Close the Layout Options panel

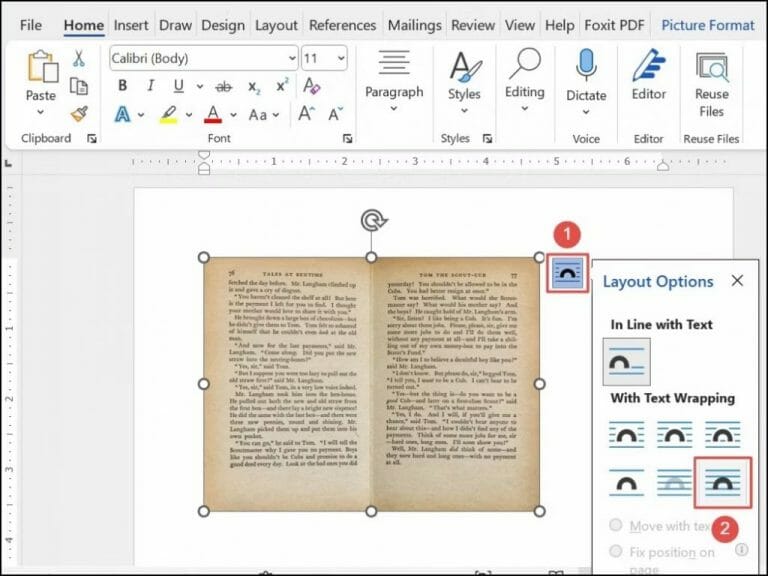coord(737,281)
